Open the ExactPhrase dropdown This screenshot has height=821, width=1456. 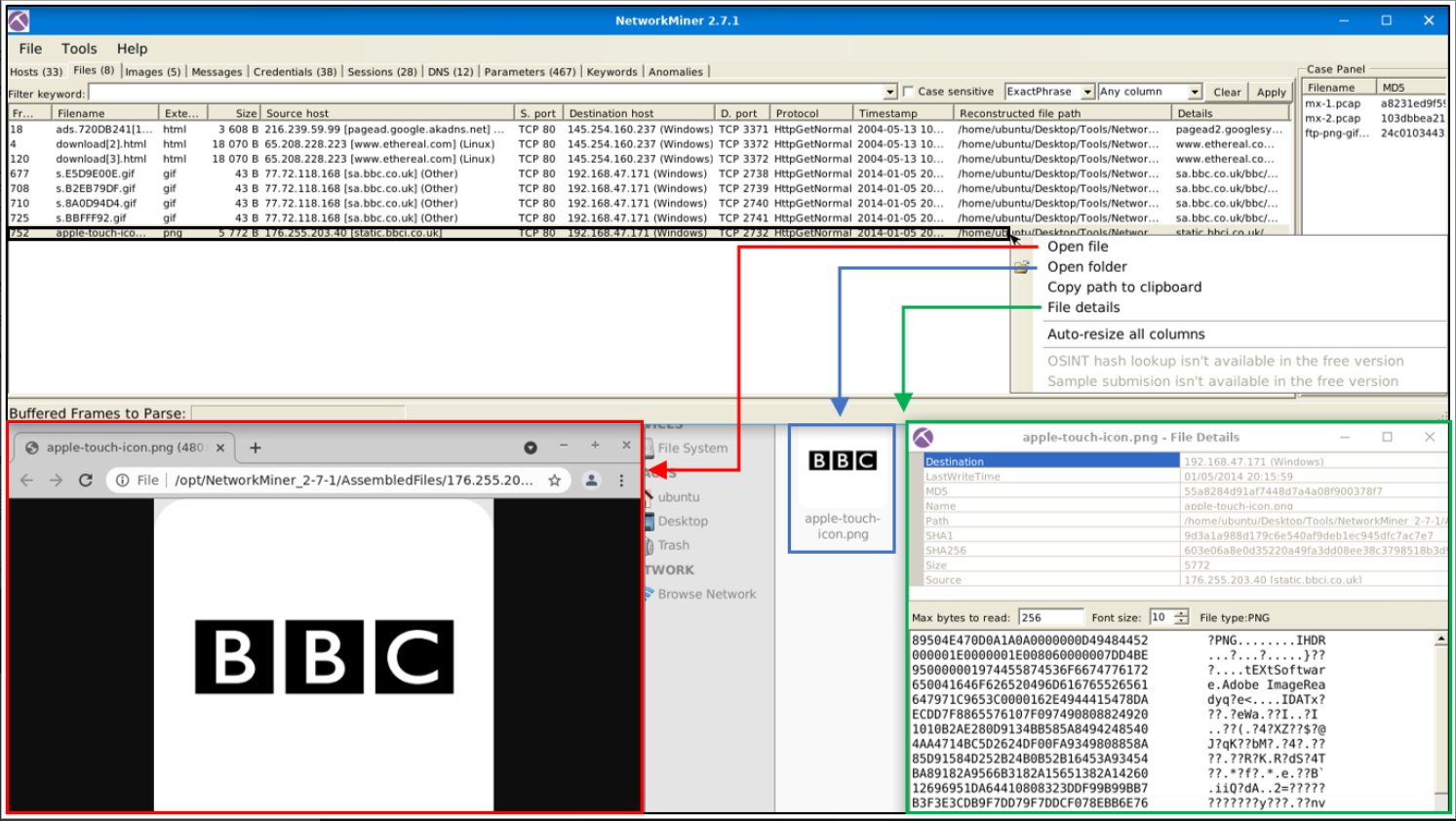pos(1049,92)
